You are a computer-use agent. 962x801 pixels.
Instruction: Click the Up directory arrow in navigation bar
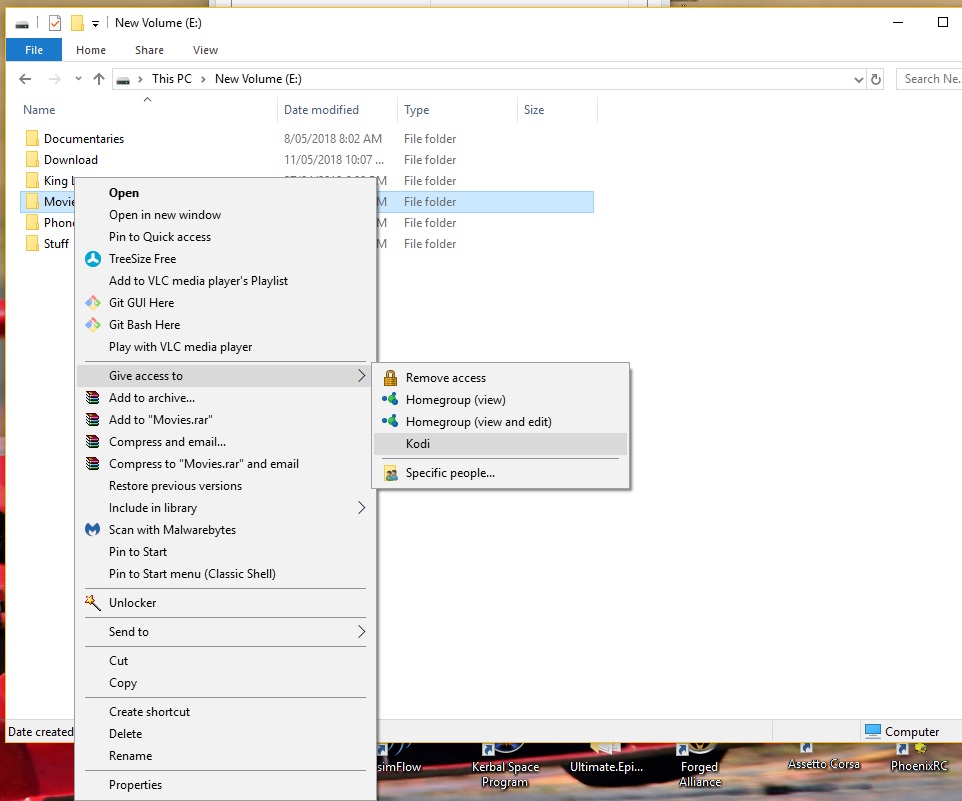(99, 79)
